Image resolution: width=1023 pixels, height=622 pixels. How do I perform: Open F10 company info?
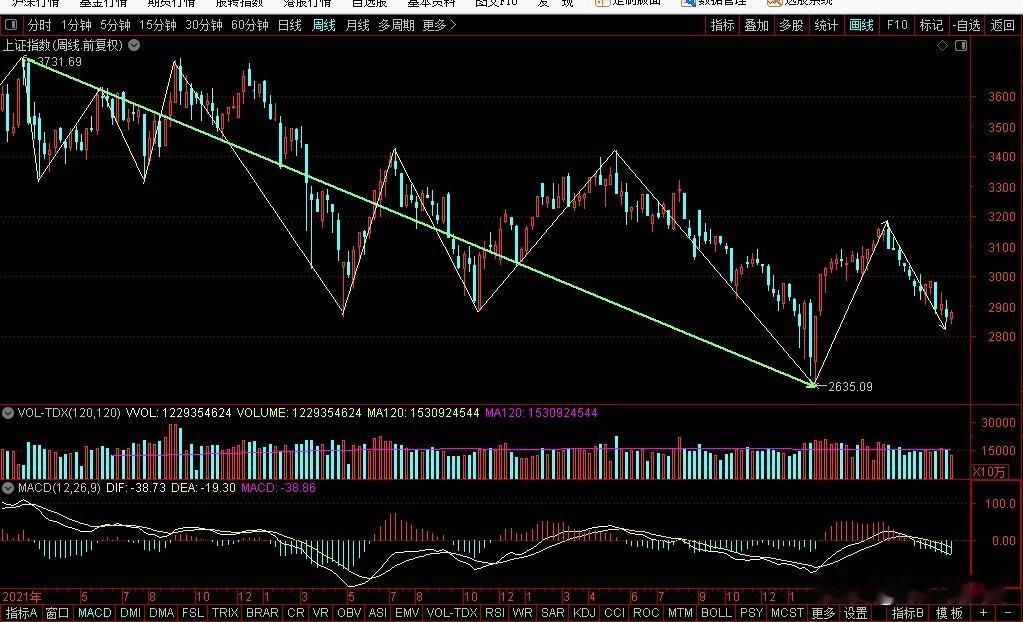coord(897,25)
